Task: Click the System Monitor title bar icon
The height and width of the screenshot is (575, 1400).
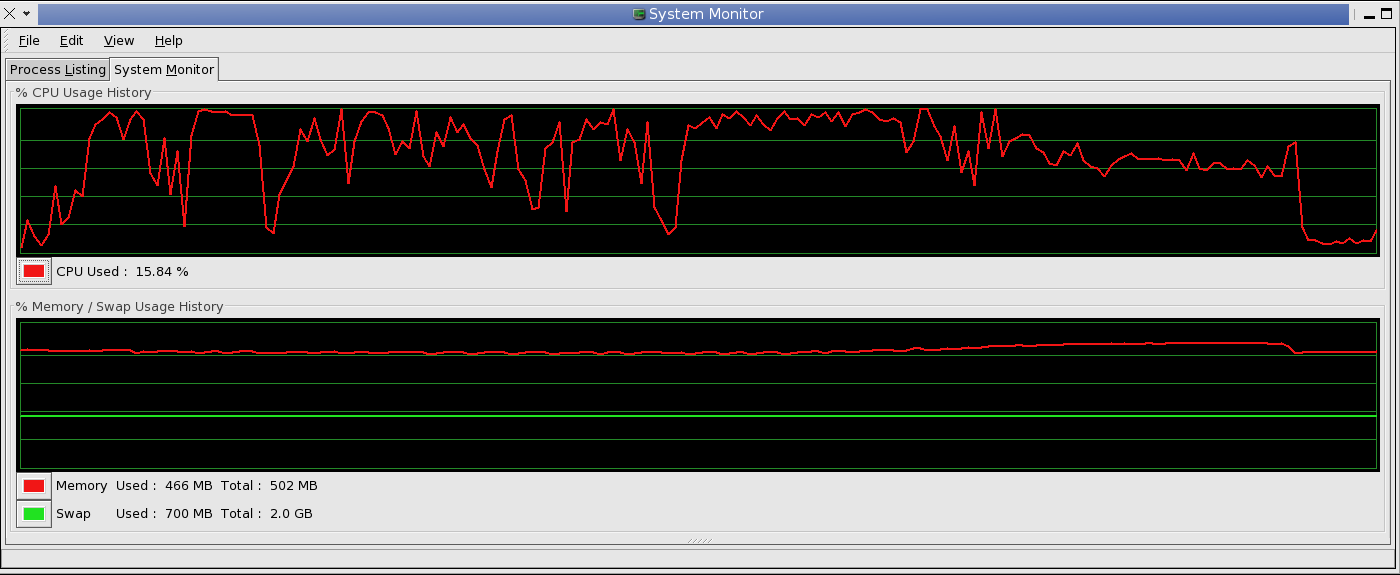Action: coord(638,14)
